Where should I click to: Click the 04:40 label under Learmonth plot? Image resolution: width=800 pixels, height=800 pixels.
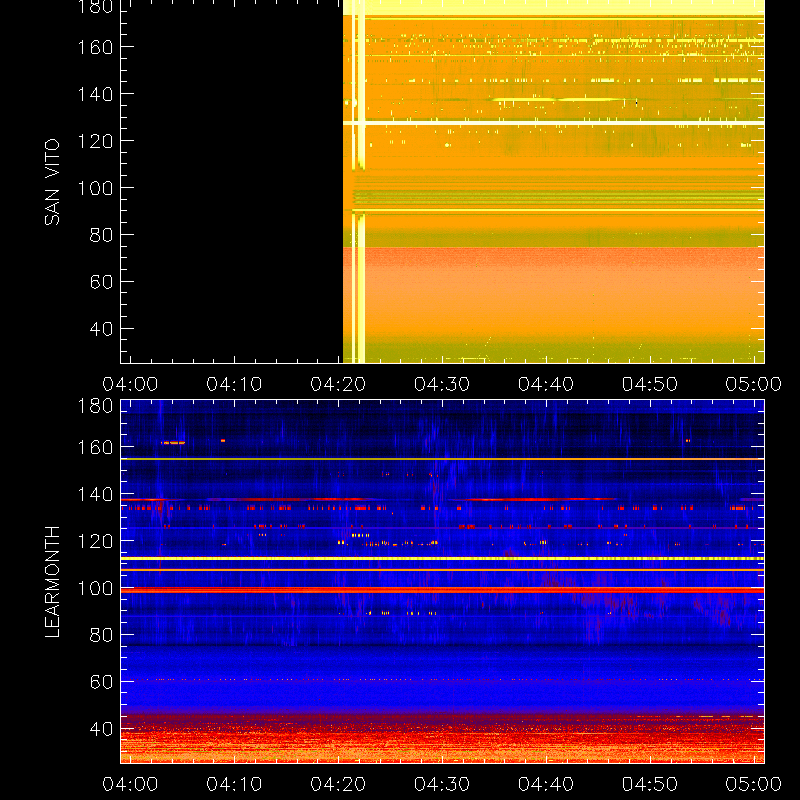(x=546, y=784)
